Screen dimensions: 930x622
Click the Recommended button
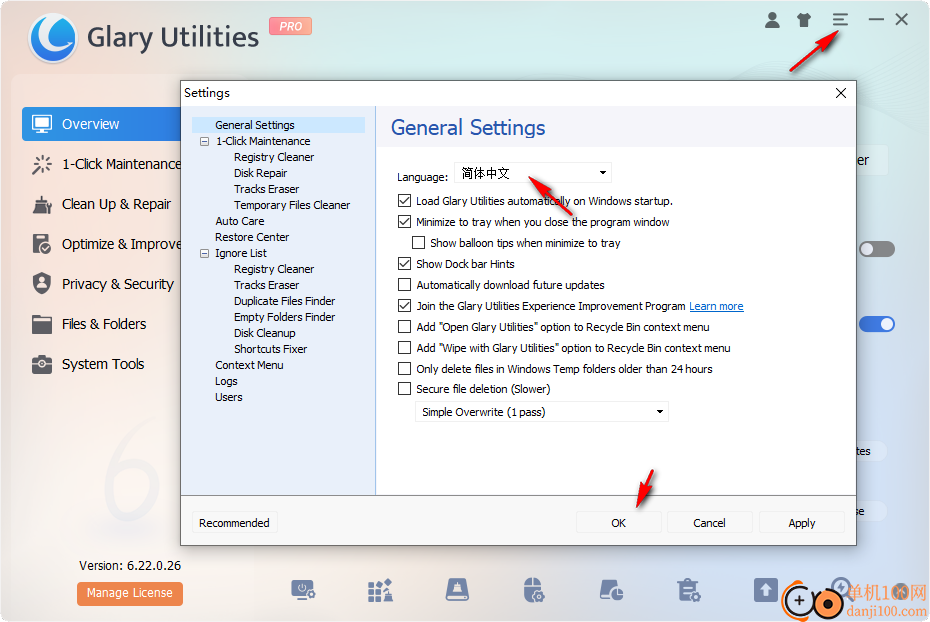tap(234, 522)
